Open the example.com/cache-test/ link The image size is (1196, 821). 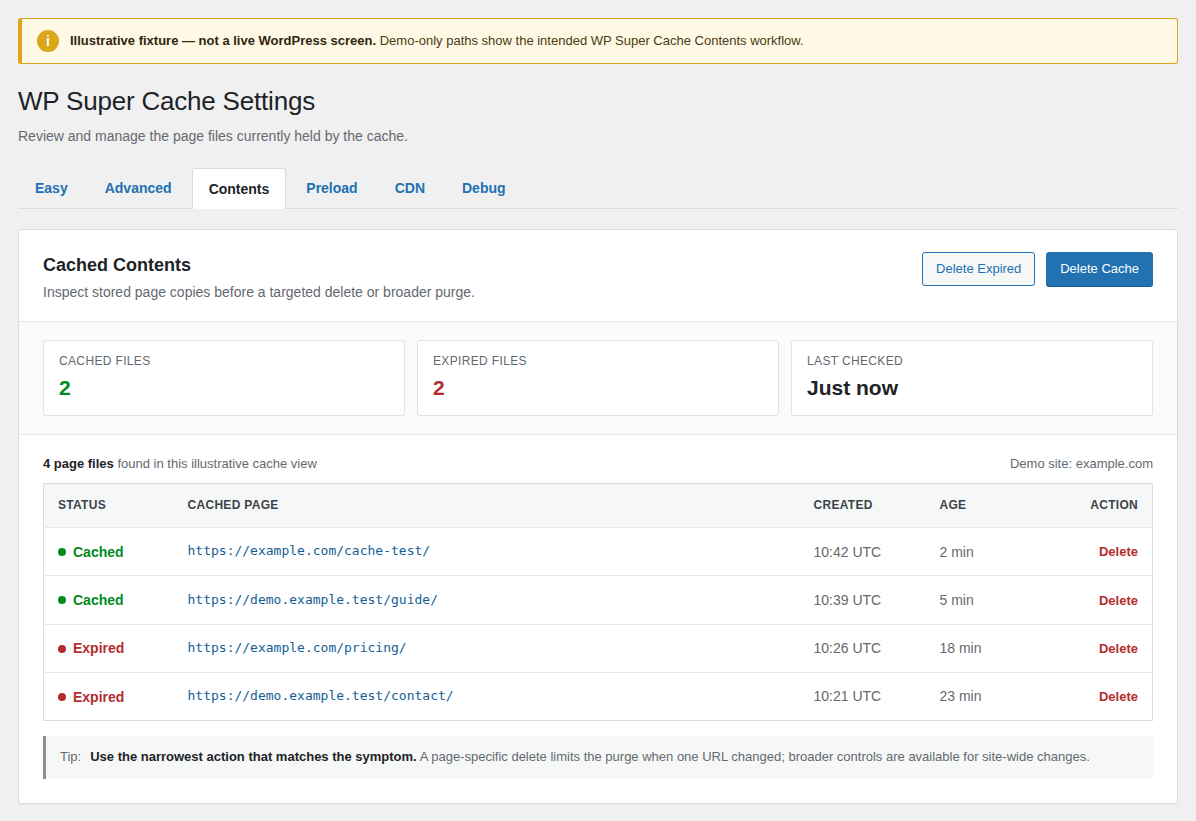click(x=309, y=551)
